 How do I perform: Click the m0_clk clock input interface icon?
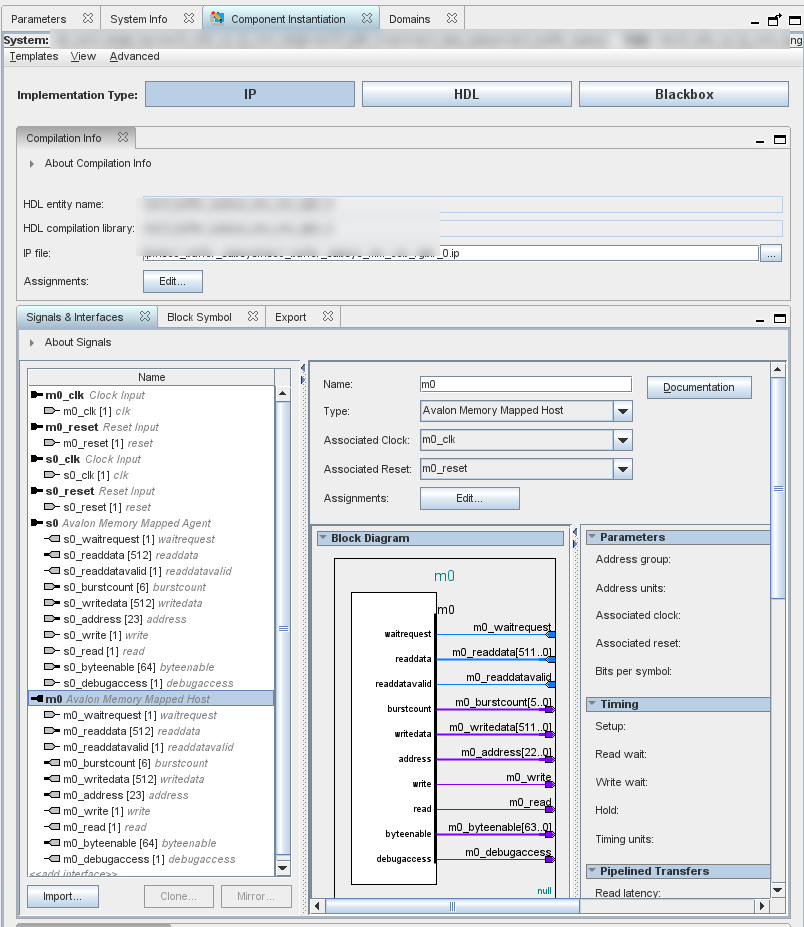37,395
